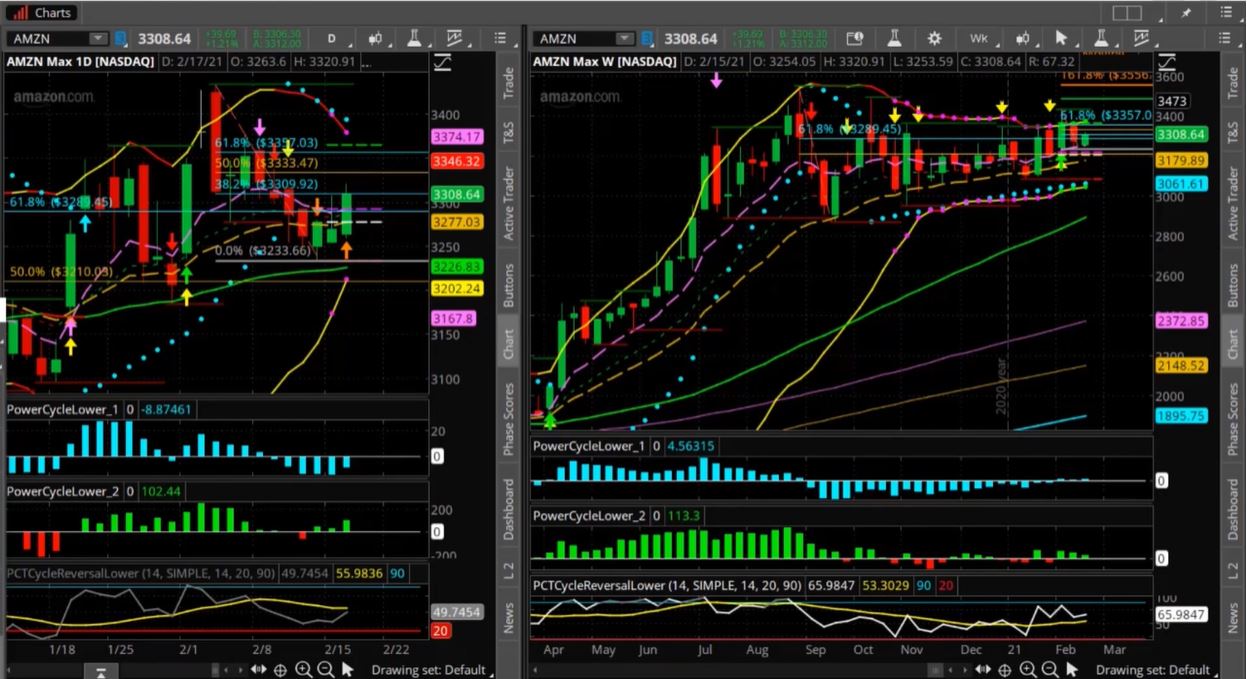The height and width of the screenshot is (679, 1247).
Task: Open the right chart's list menu icon
Action: click(x=1226, y=38)
